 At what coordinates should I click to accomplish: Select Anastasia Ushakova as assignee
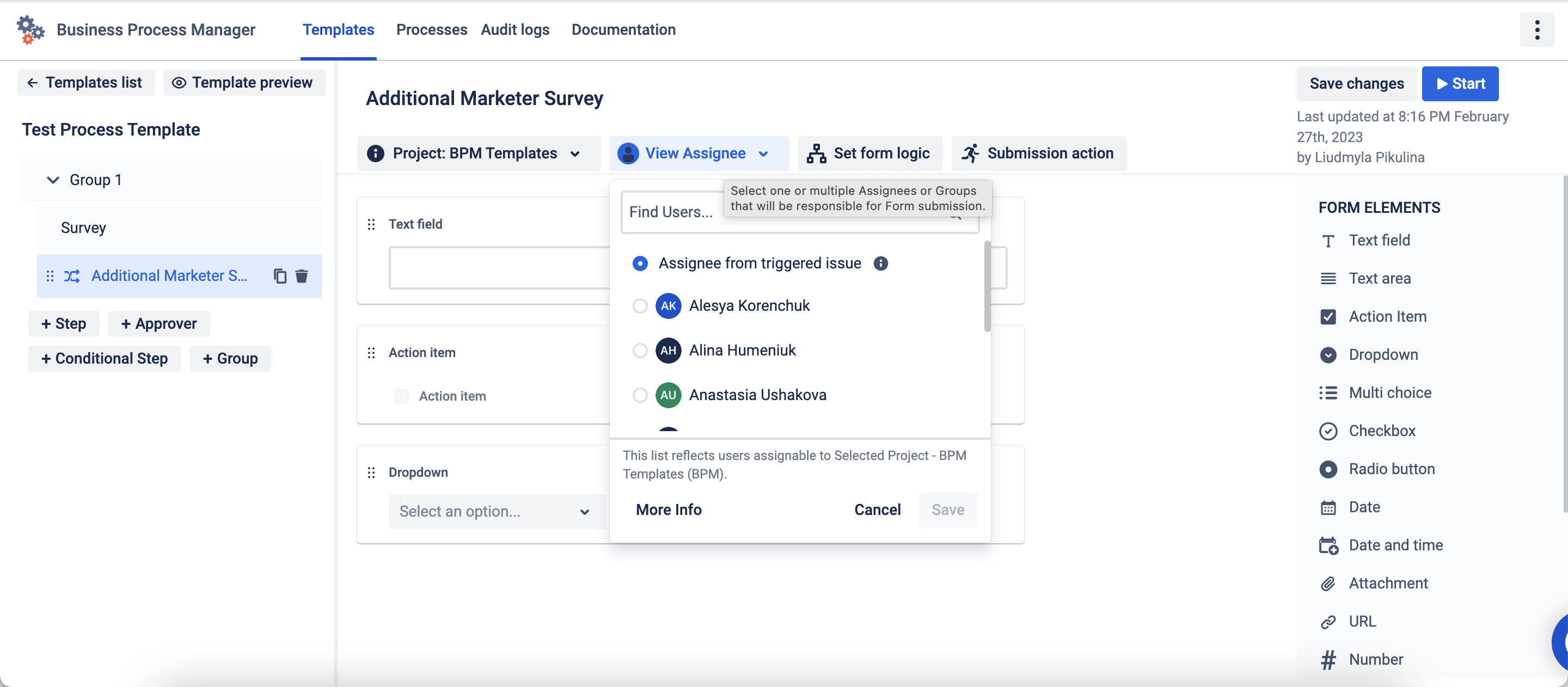click(639, 395)
